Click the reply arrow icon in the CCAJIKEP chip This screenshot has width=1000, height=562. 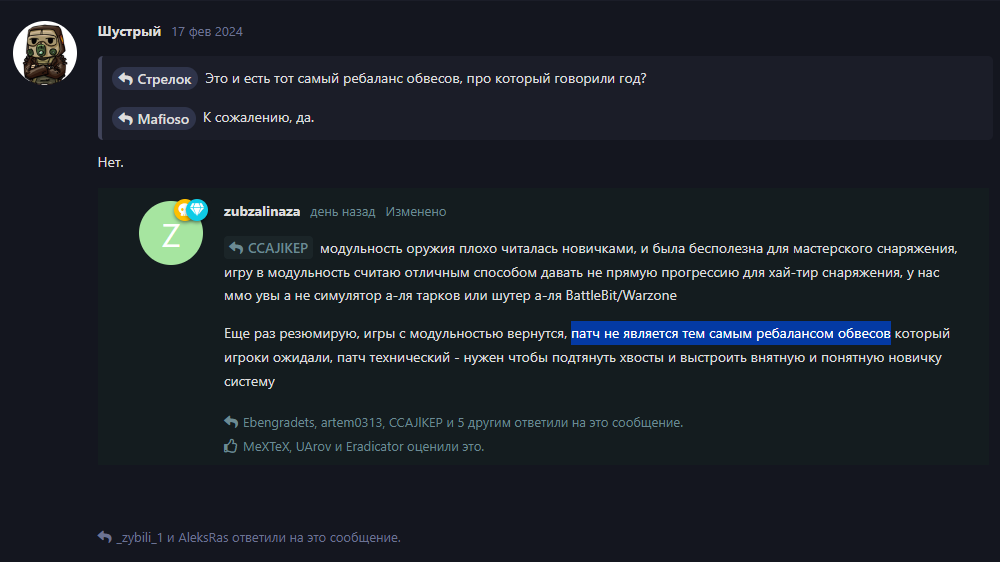click(x=237, y=248)
